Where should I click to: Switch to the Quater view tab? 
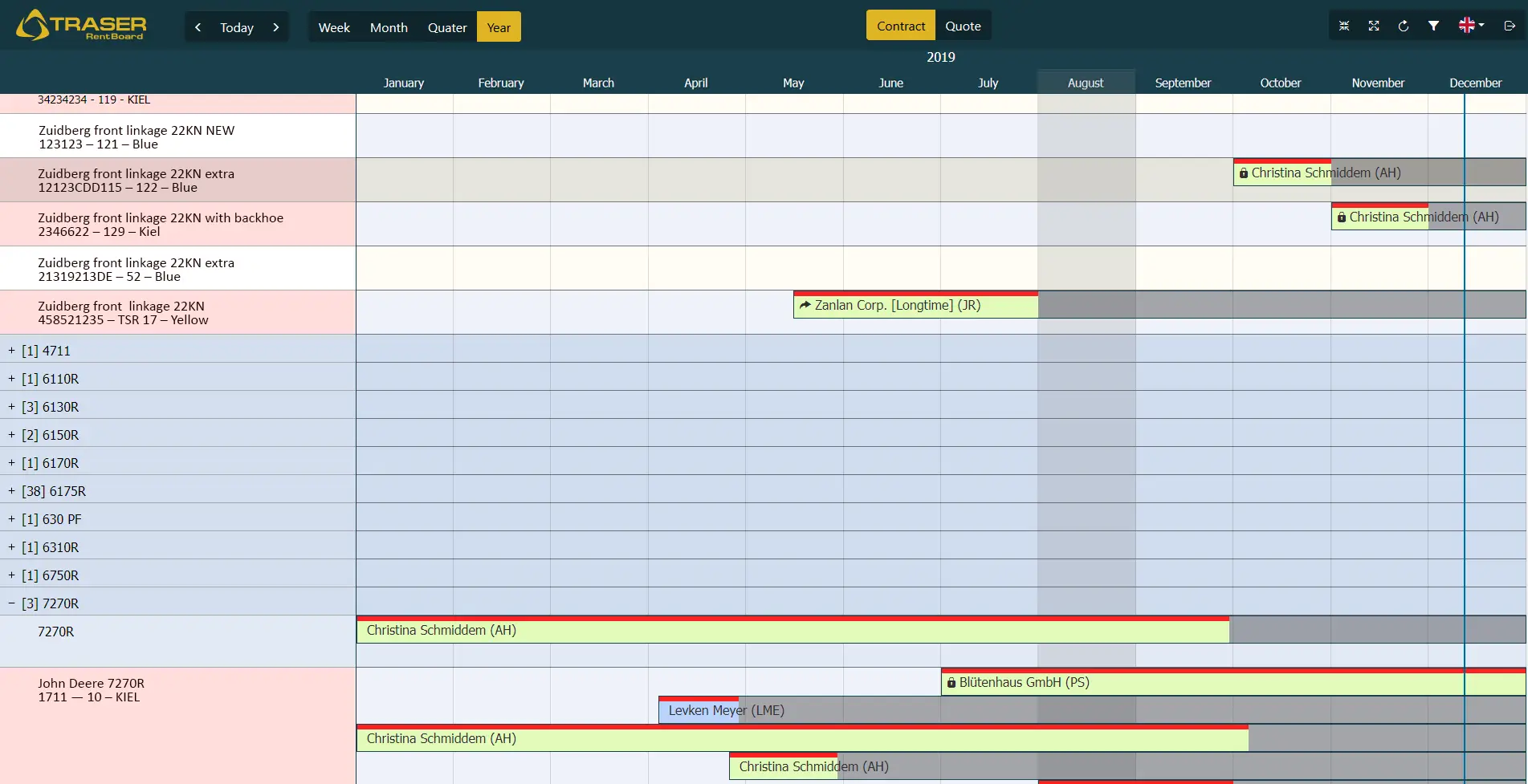coord(447,27)
